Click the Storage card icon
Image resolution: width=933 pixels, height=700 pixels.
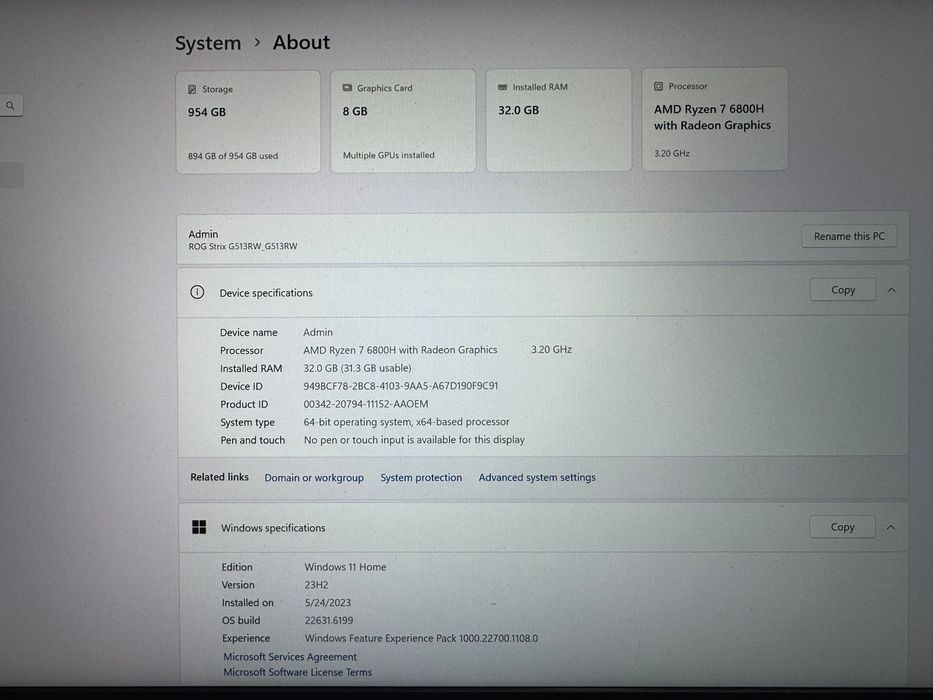192,89
